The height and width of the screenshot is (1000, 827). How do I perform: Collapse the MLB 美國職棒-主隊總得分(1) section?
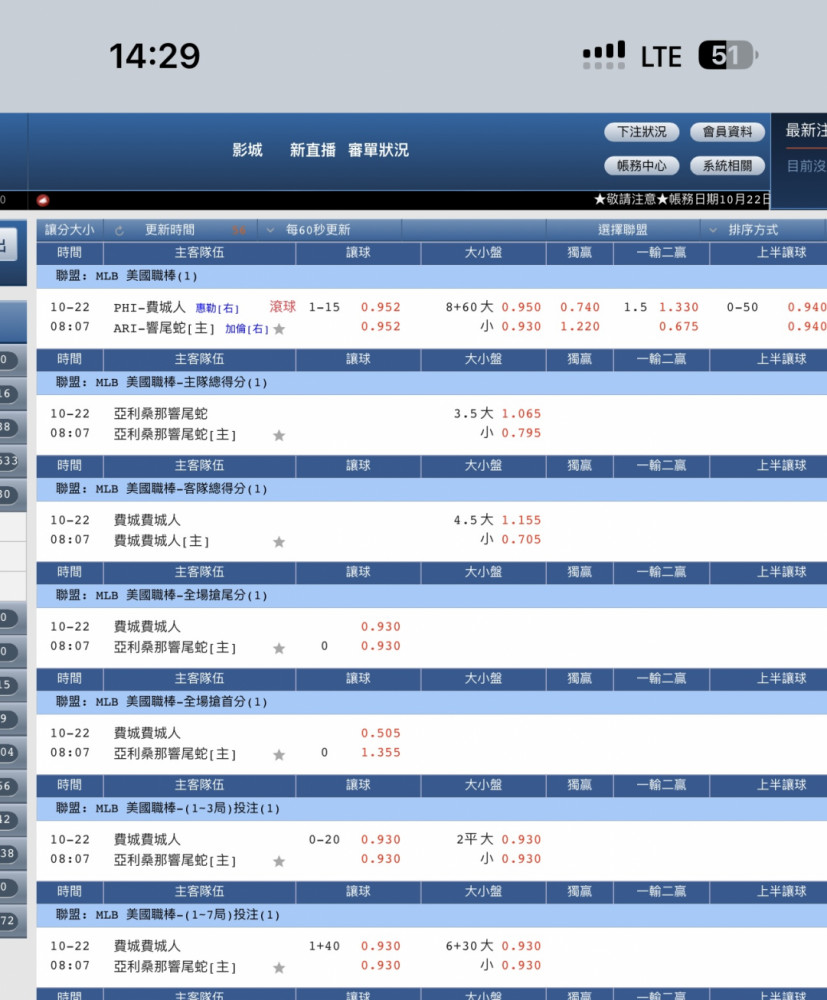[432, 383]
